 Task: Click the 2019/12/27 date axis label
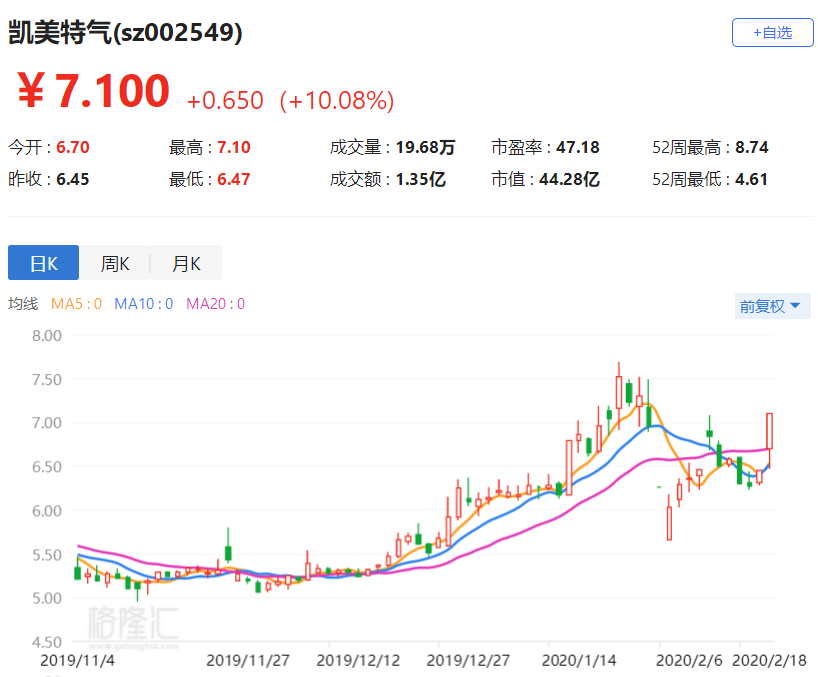pyautogui.click(x=468, y=660)
